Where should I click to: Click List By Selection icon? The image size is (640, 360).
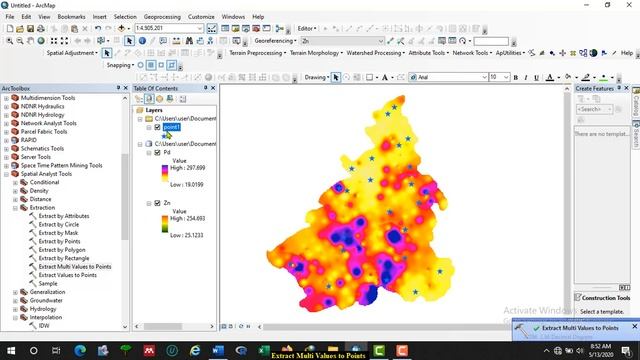pos(170,99)
